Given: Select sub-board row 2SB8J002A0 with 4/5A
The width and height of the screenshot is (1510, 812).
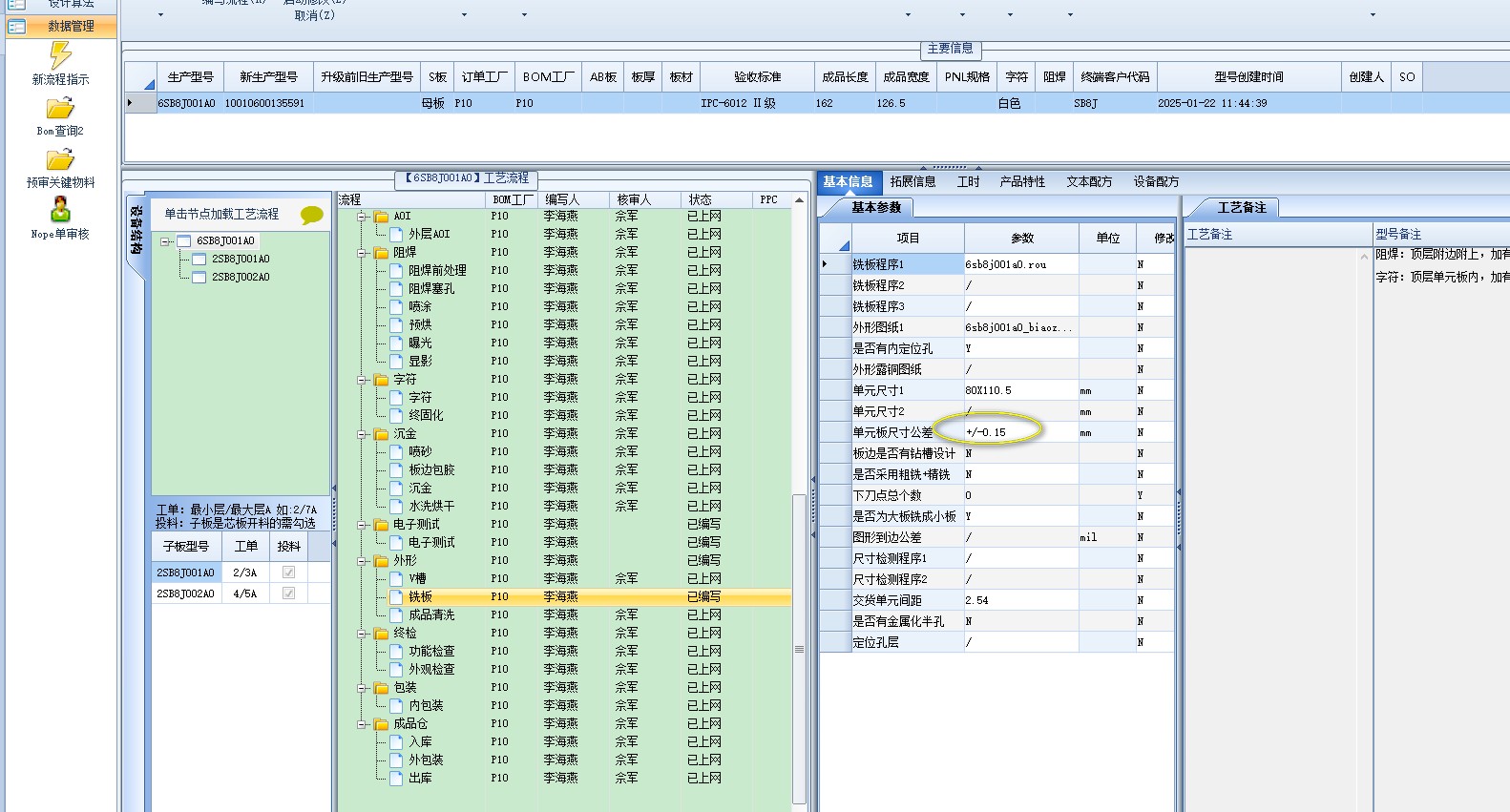Looking at the screenshot, I should pos(241,593).
